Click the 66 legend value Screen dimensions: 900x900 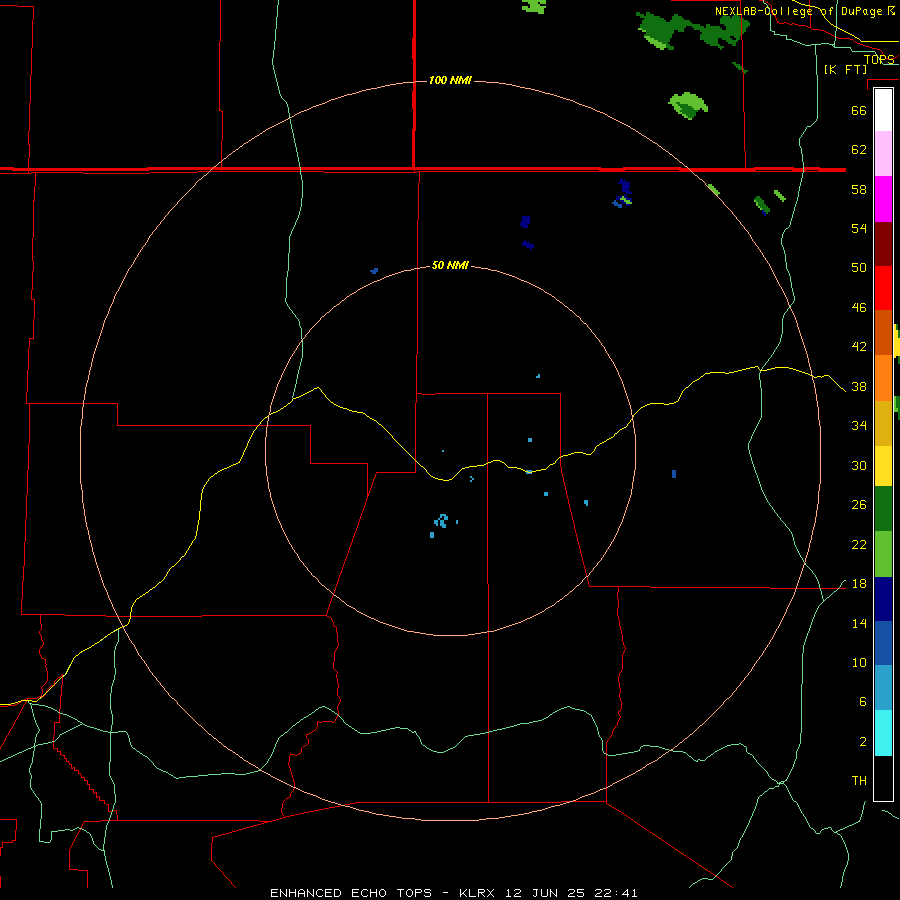[859, 110]
